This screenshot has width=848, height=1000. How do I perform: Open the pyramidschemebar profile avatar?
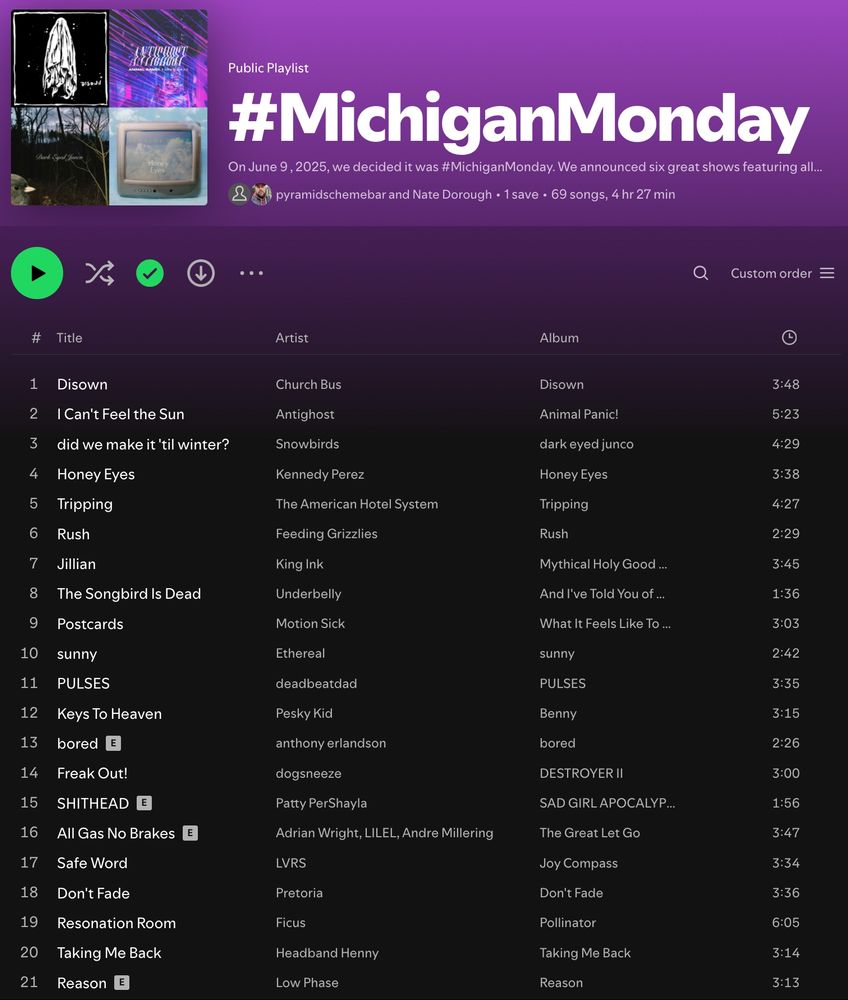coord(239,194)
